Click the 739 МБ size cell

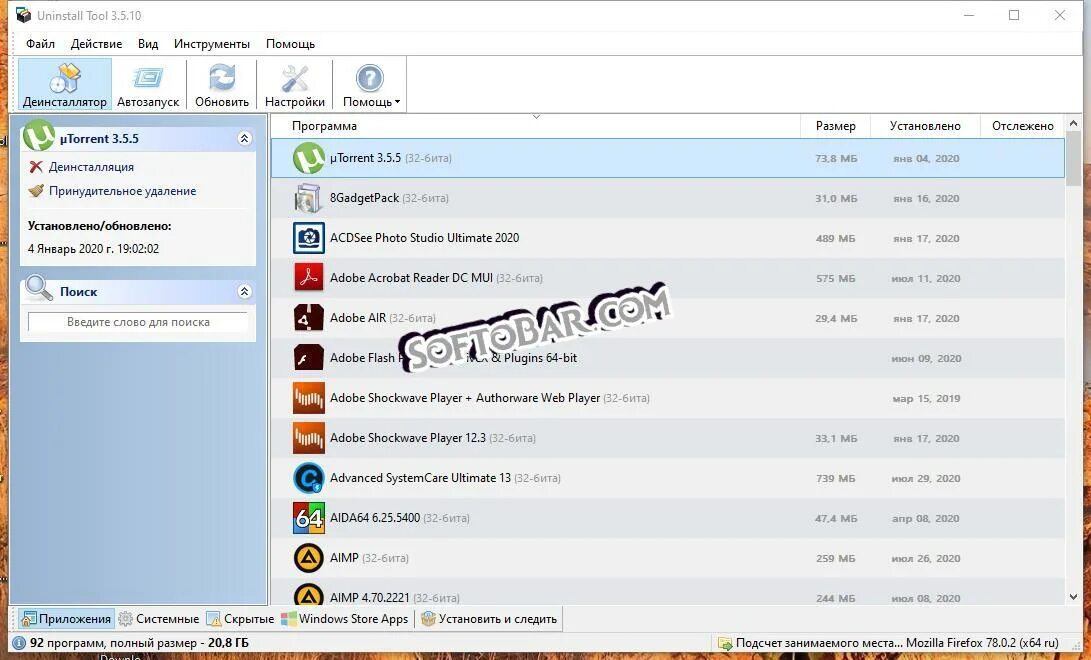click(x=836, y=478)
